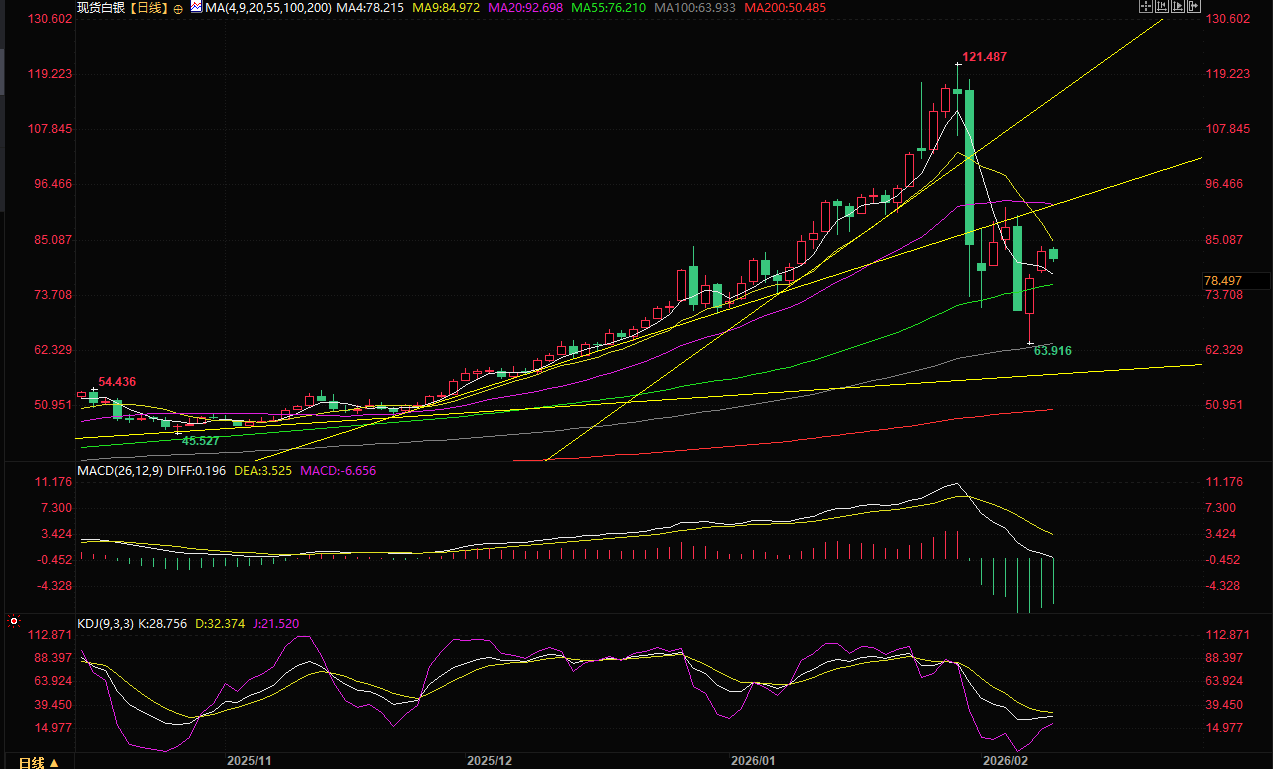Click the 2025/12 date axis marker
The height and width of the screenshot is (769, 1273).
point(490,761)
